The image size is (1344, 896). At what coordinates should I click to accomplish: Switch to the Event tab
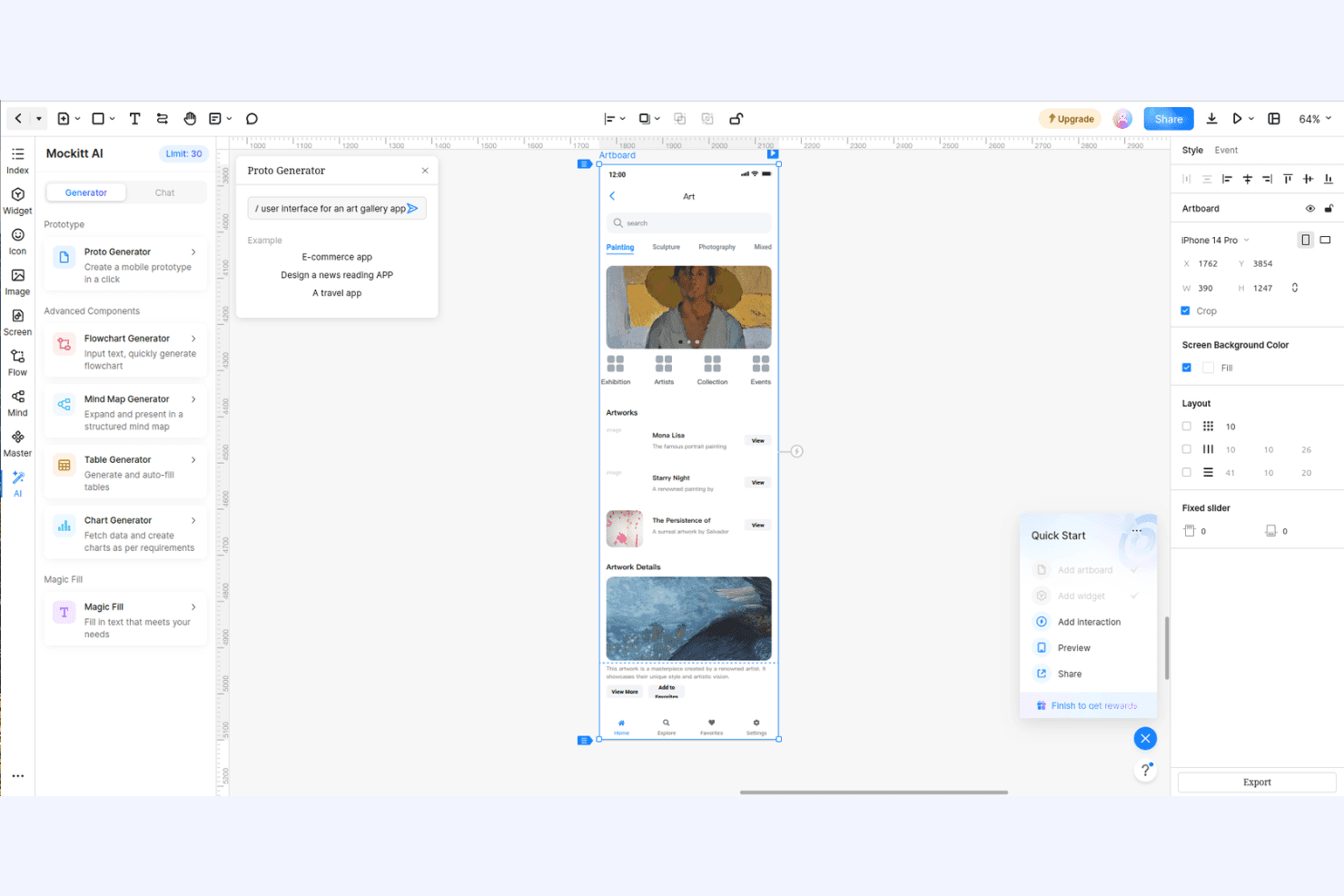pyautogui.click(x=1226, y=151)
